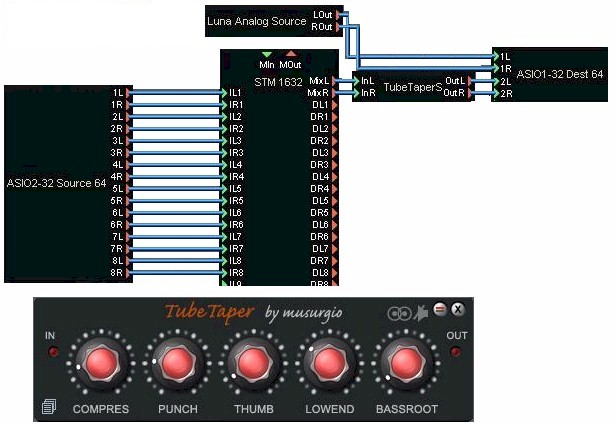Click the 1R input on ASIO1-32 Dest 64
Viewport: 616px width, 426px height.
pyautogui.click(x=496, y=69)
